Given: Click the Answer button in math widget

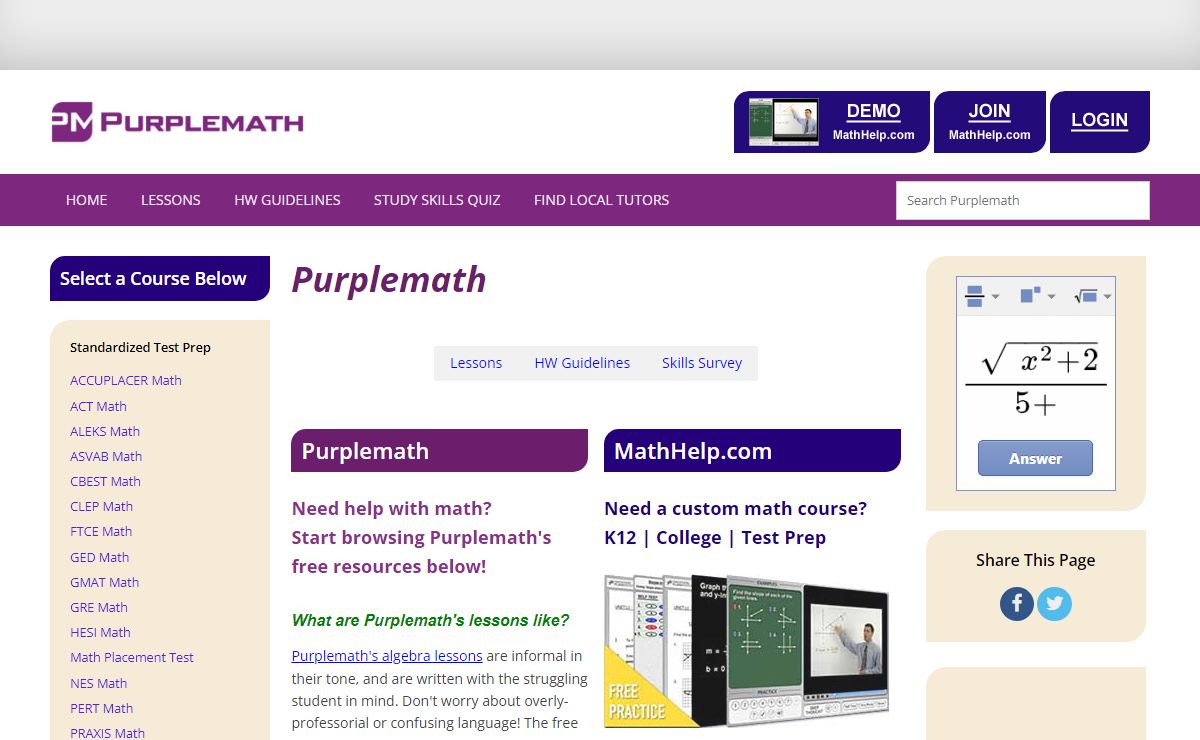Looking at the screenshot, I should click(x=1035, y=458).
